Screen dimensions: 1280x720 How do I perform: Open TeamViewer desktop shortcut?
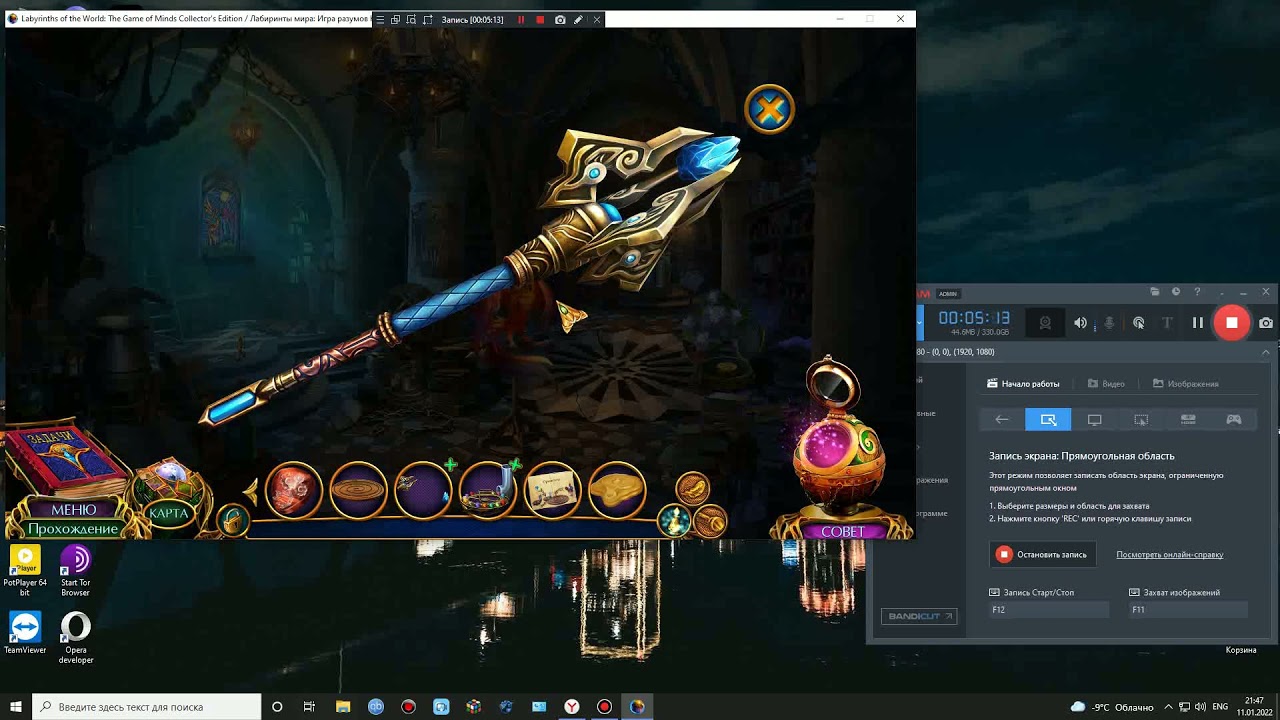click(x=25, y=633)
